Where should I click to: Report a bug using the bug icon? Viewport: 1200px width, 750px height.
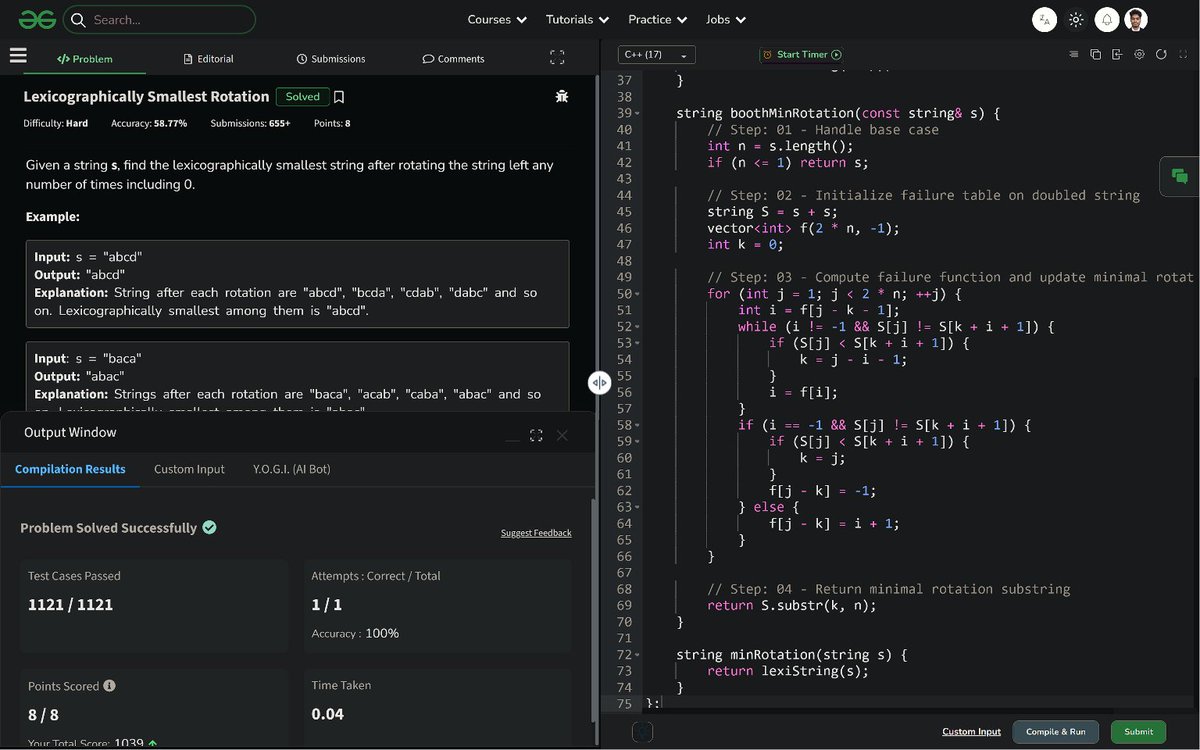[x=562, y=97]
